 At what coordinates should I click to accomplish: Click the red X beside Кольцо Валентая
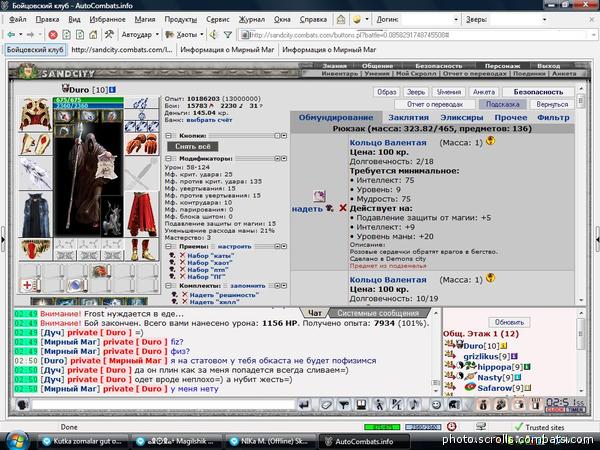[343, 208]
